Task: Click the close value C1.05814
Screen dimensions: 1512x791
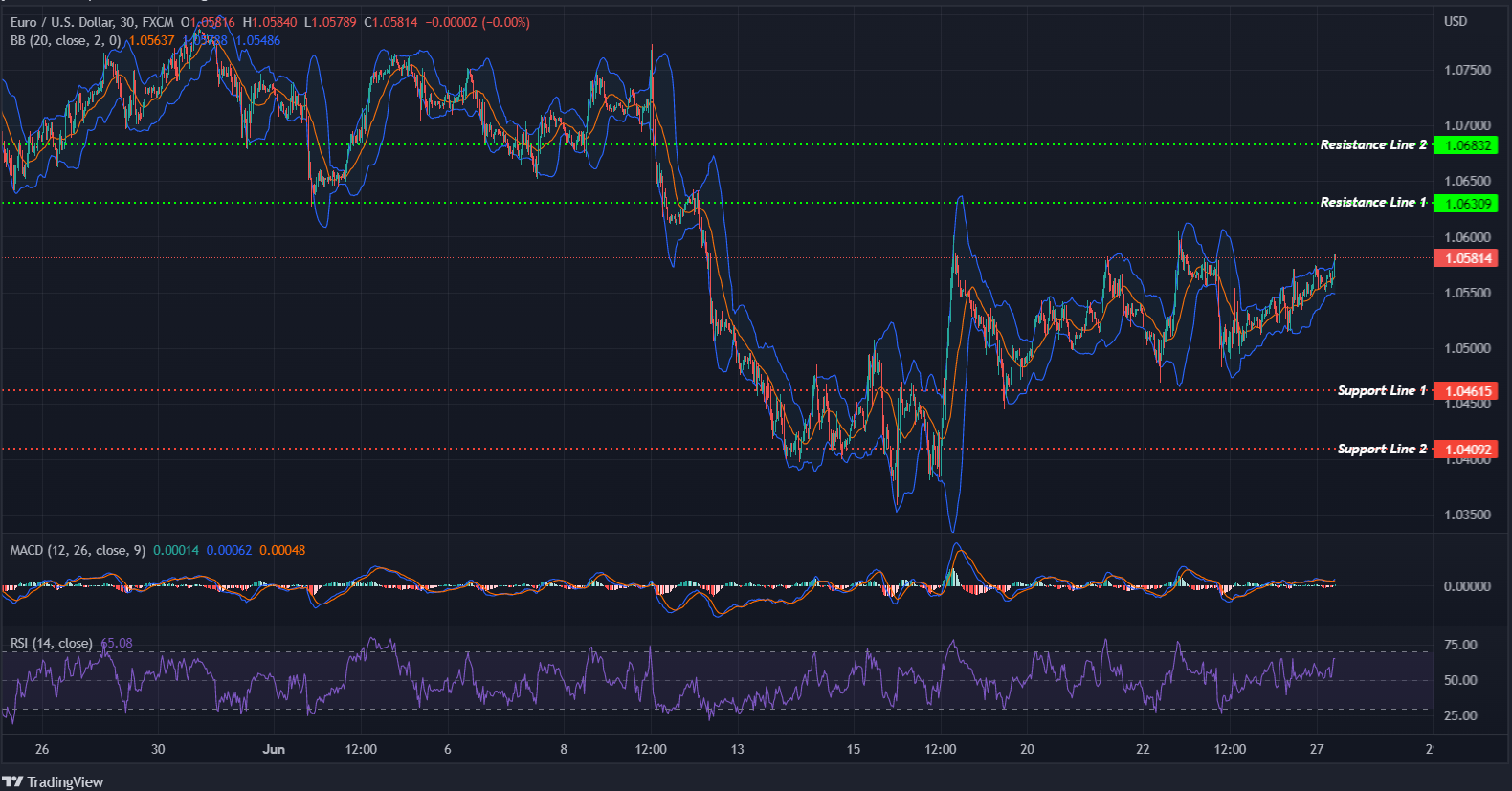Action: click(391, 22)
